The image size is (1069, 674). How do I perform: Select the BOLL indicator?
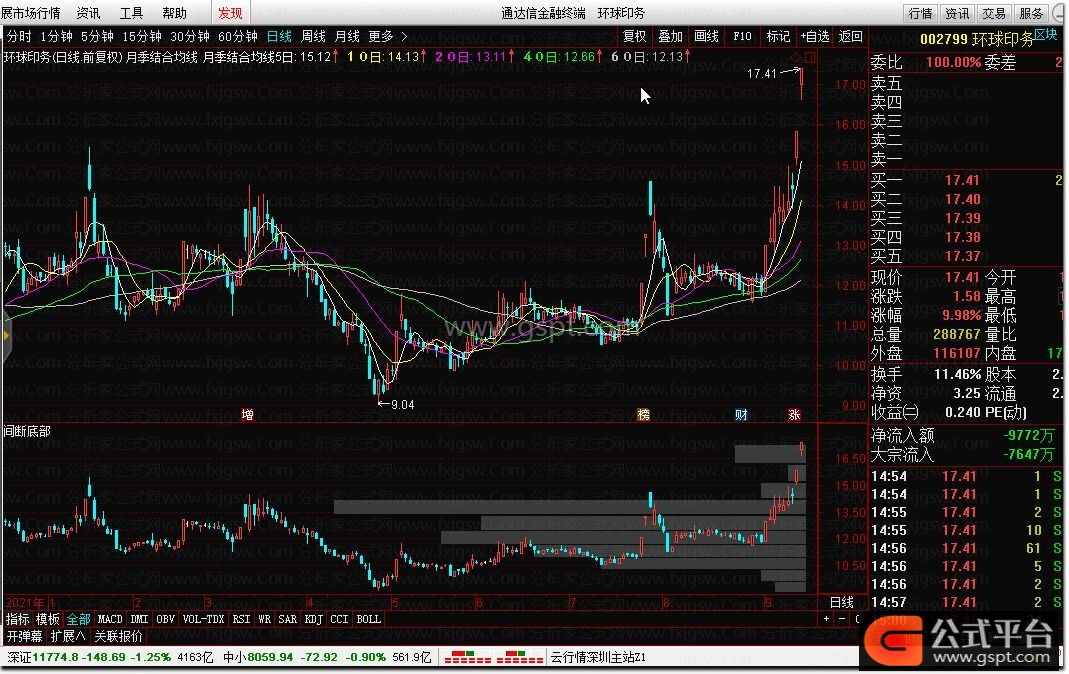[x=369, y=619]
